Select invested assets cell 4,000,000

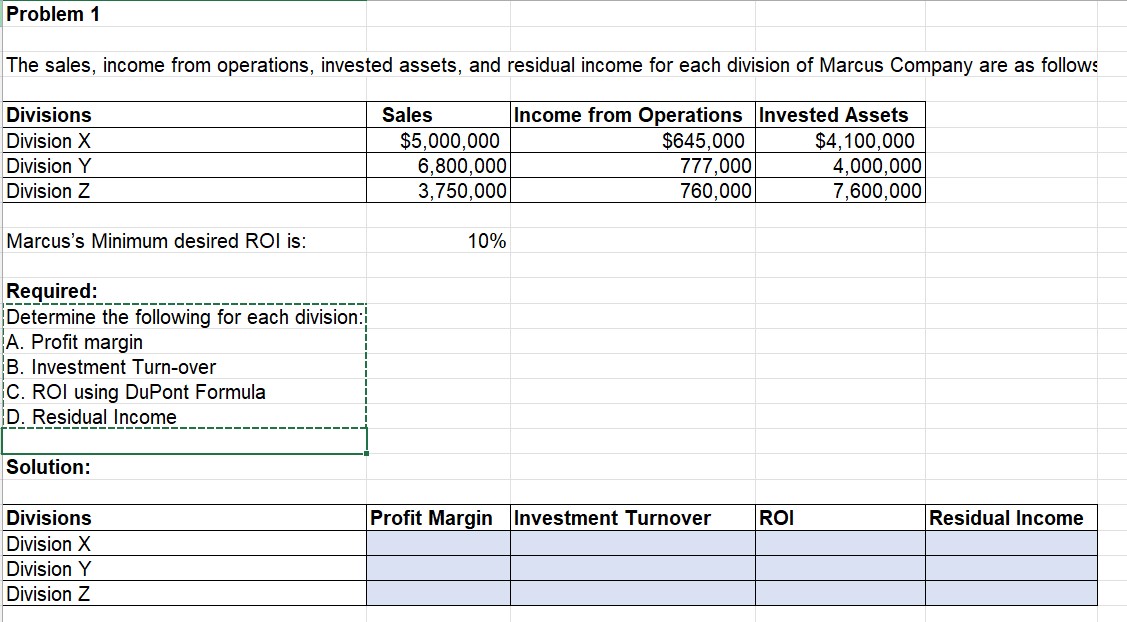pyautogui.click(x=840, y=165)
